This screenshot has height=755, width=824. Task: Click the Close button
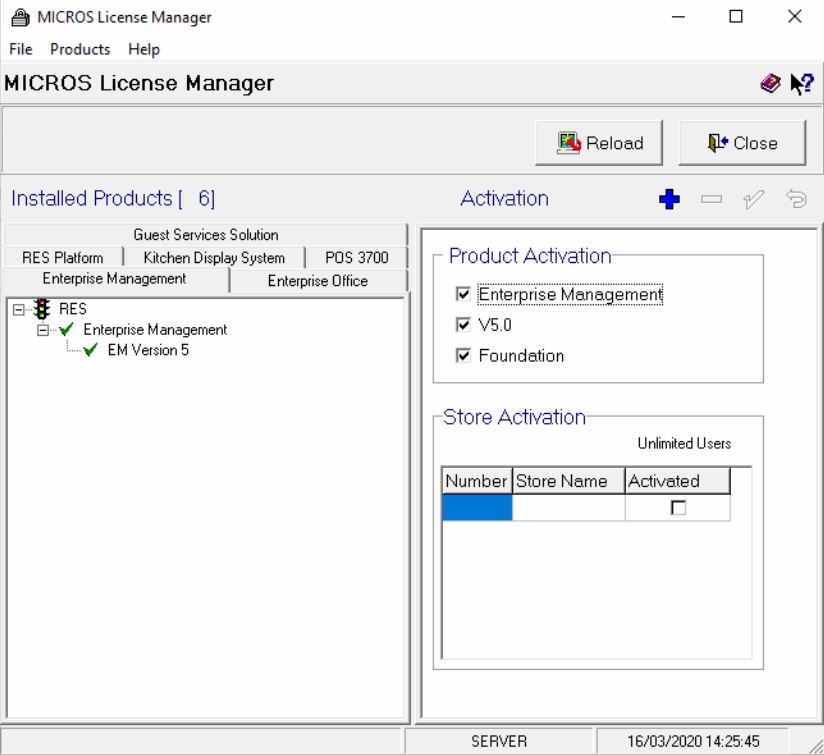point(743,143)
